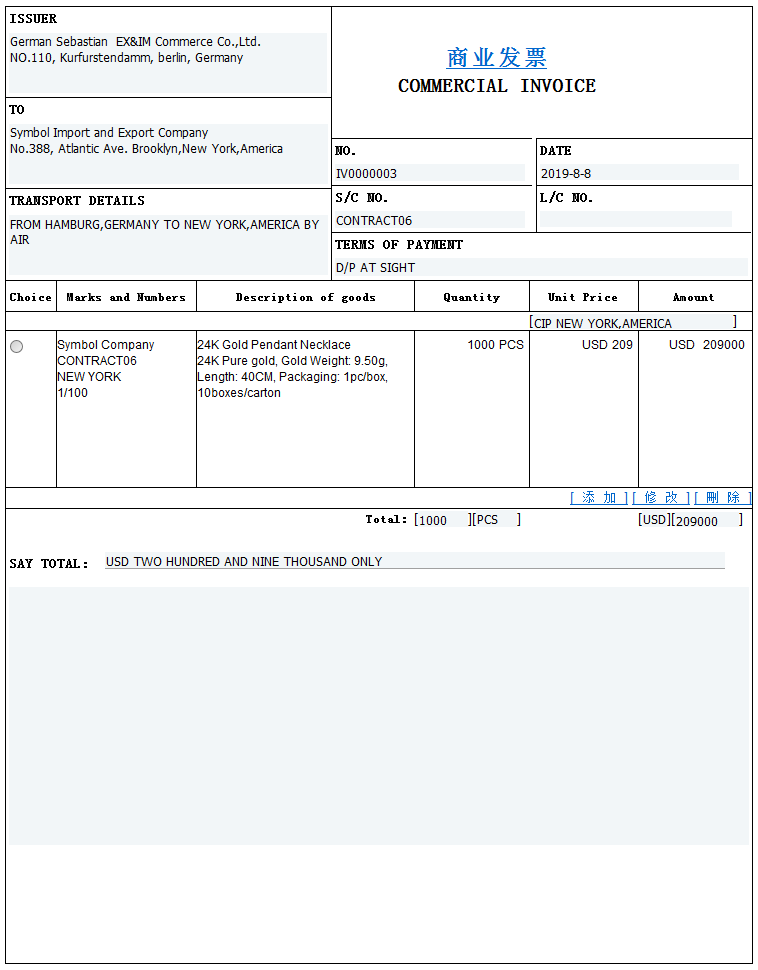Click the Total quantity field showing 1000
Screen dimensions: 758x970
tap(442, 520)
